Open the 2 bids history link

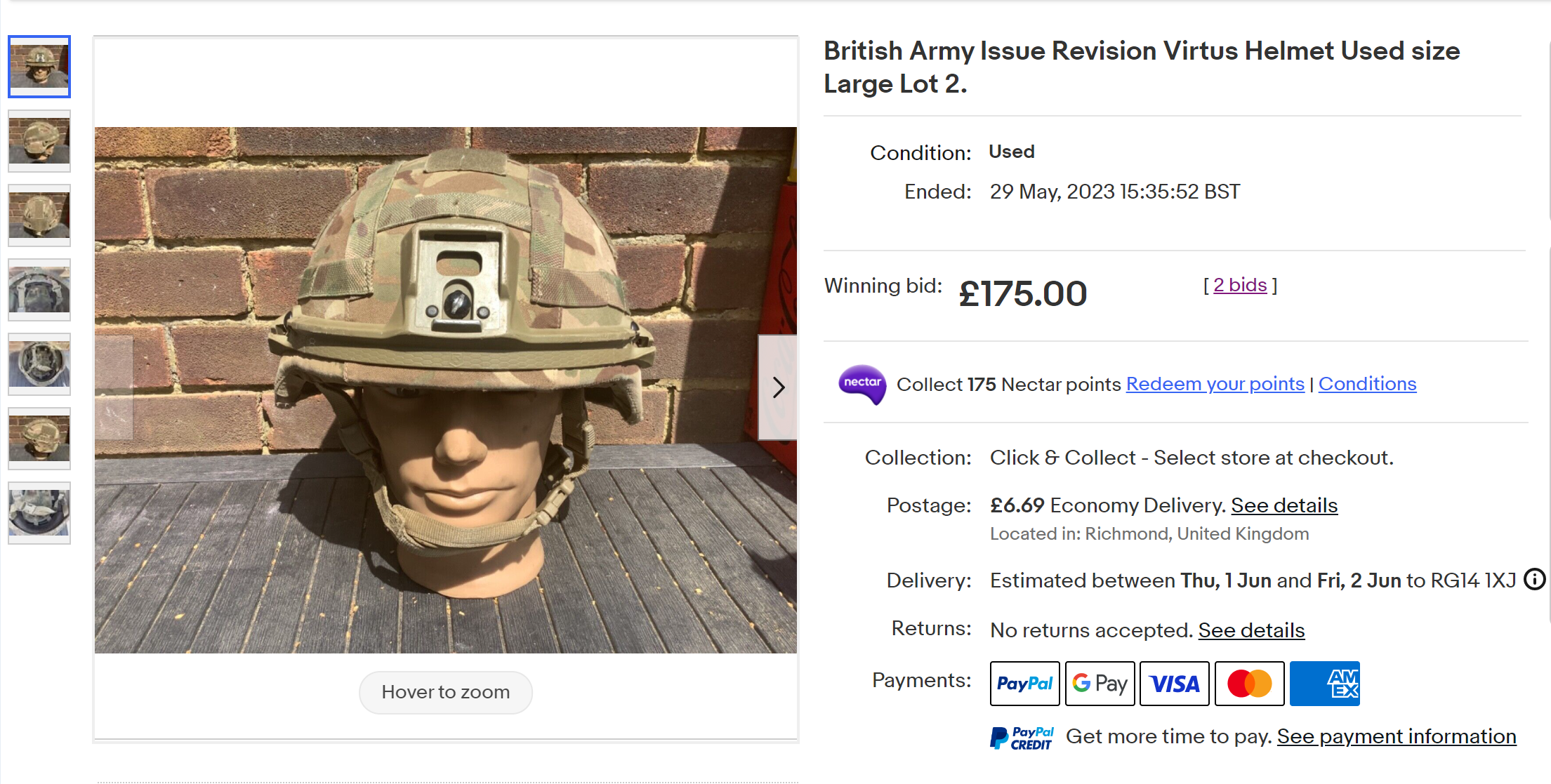point(1240,285)
